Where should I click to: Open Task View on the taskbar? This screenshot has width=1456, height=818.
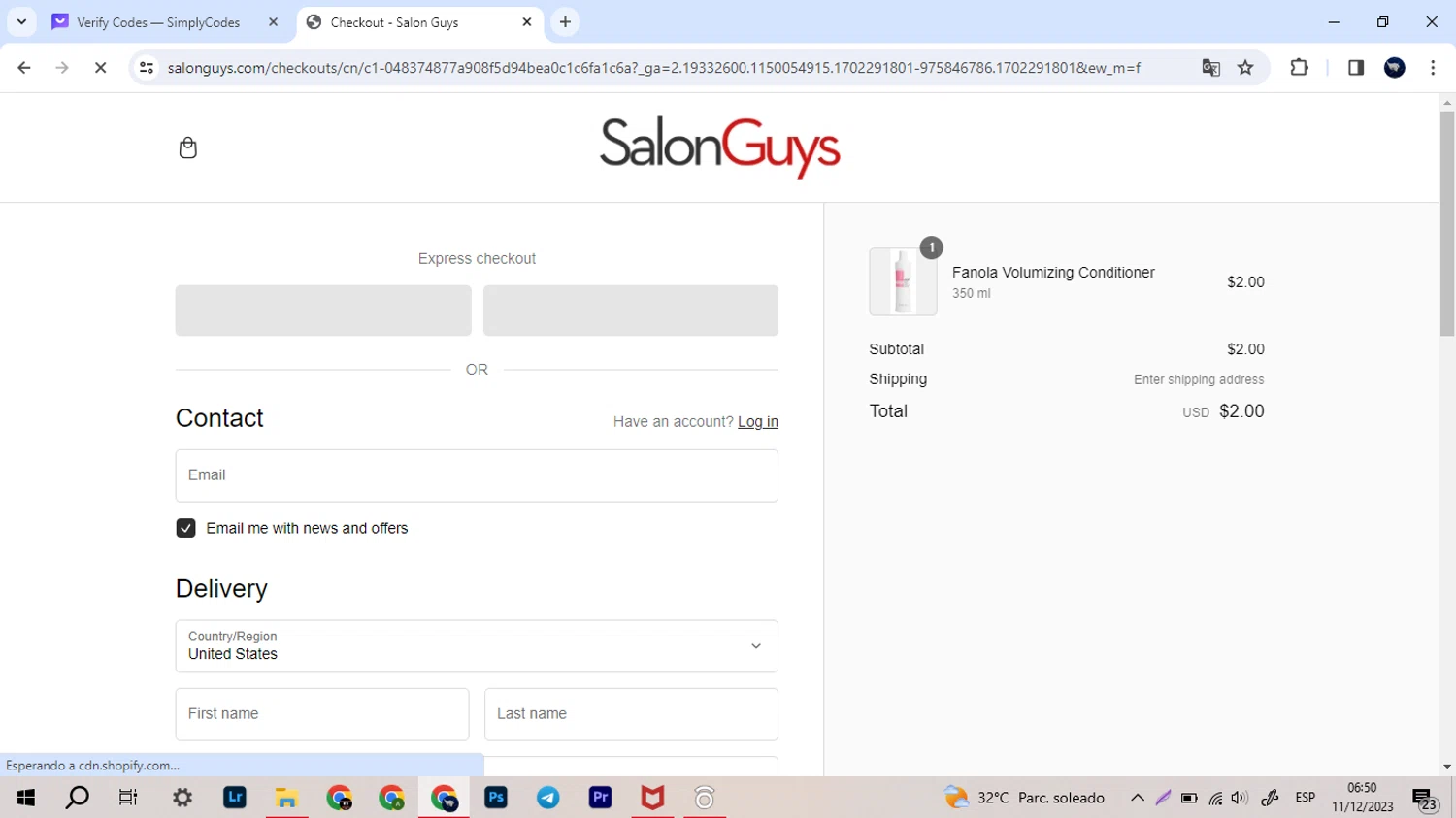(128, 798)
